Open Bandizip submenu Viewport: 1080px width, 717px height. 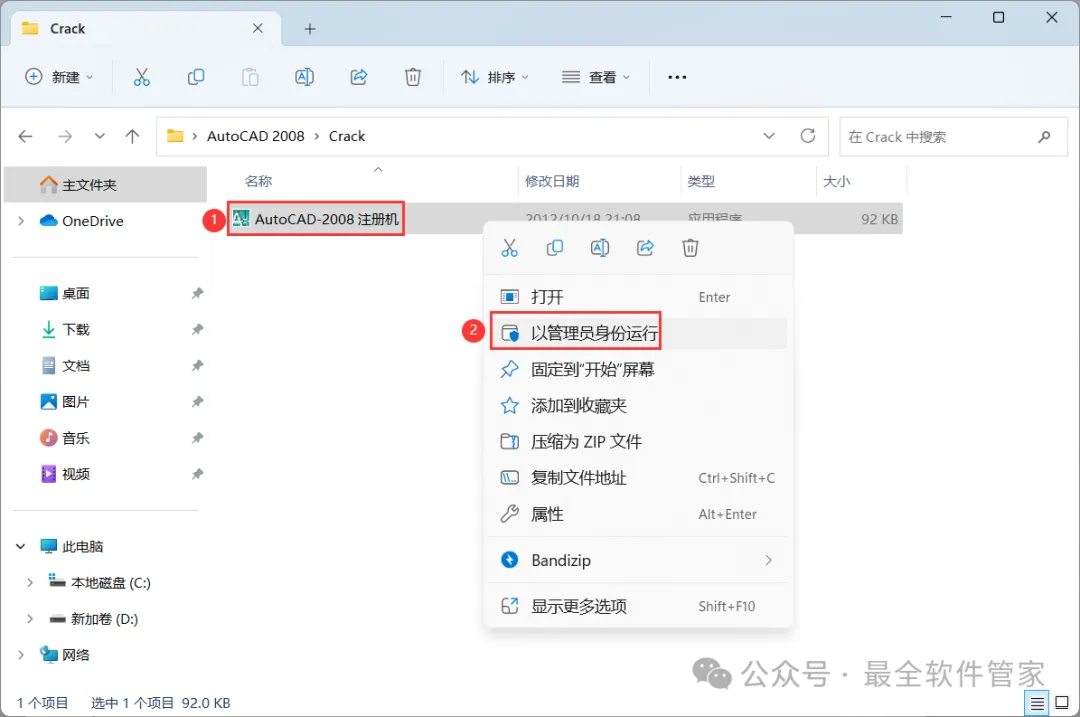(x=638, y=561)
